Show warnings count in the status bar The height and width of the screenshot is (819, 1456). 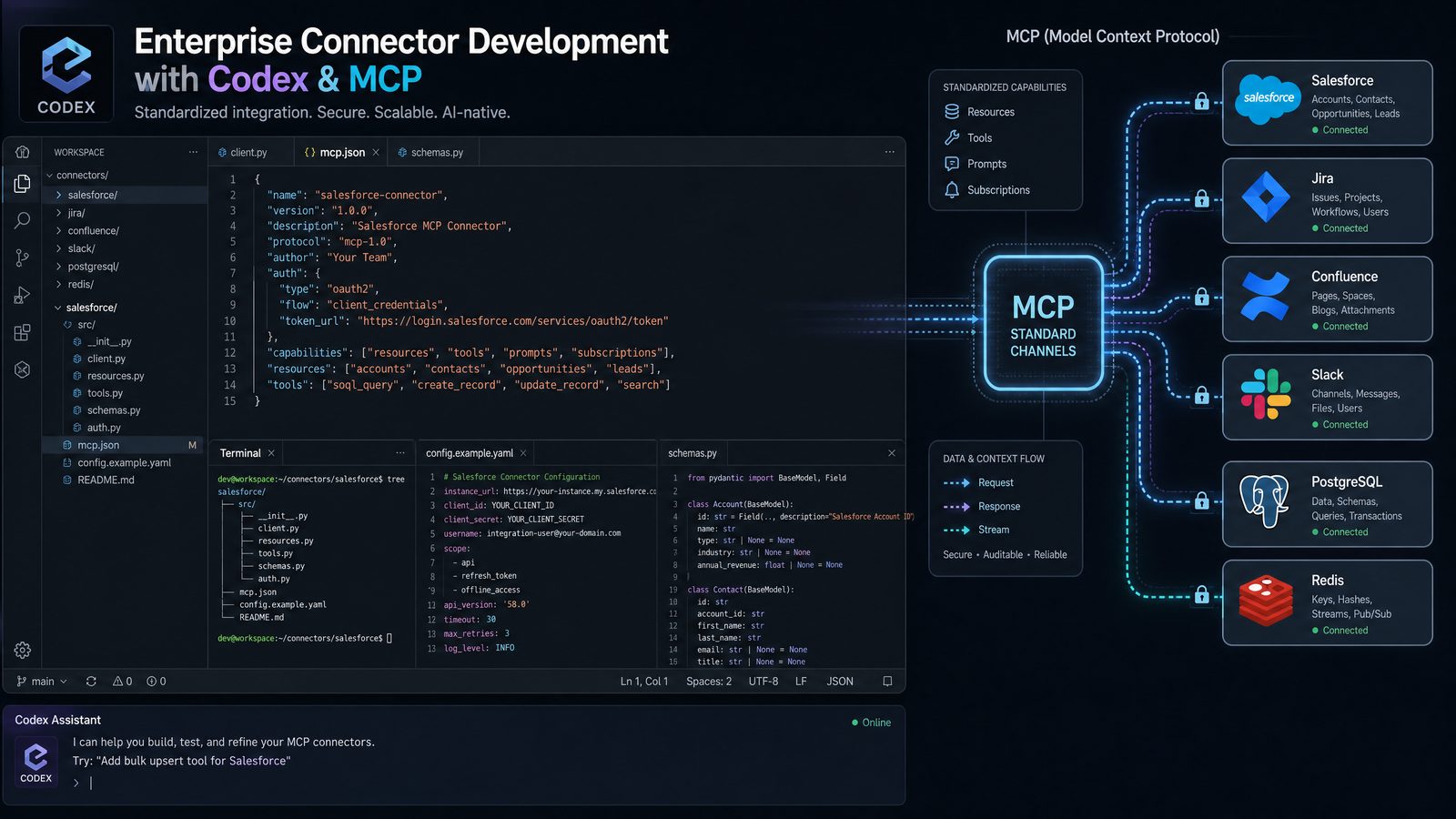[123, 682]
